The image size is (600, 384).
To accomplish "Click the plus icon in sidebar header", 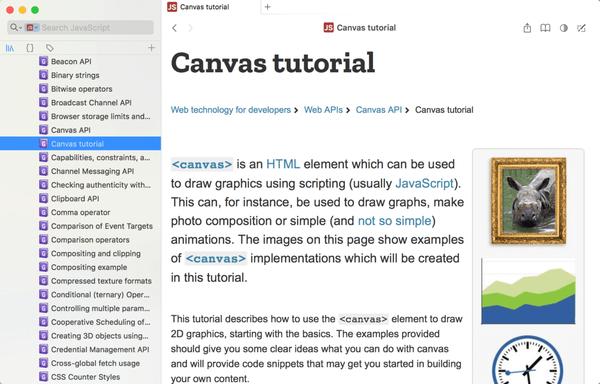I will 152,47.
